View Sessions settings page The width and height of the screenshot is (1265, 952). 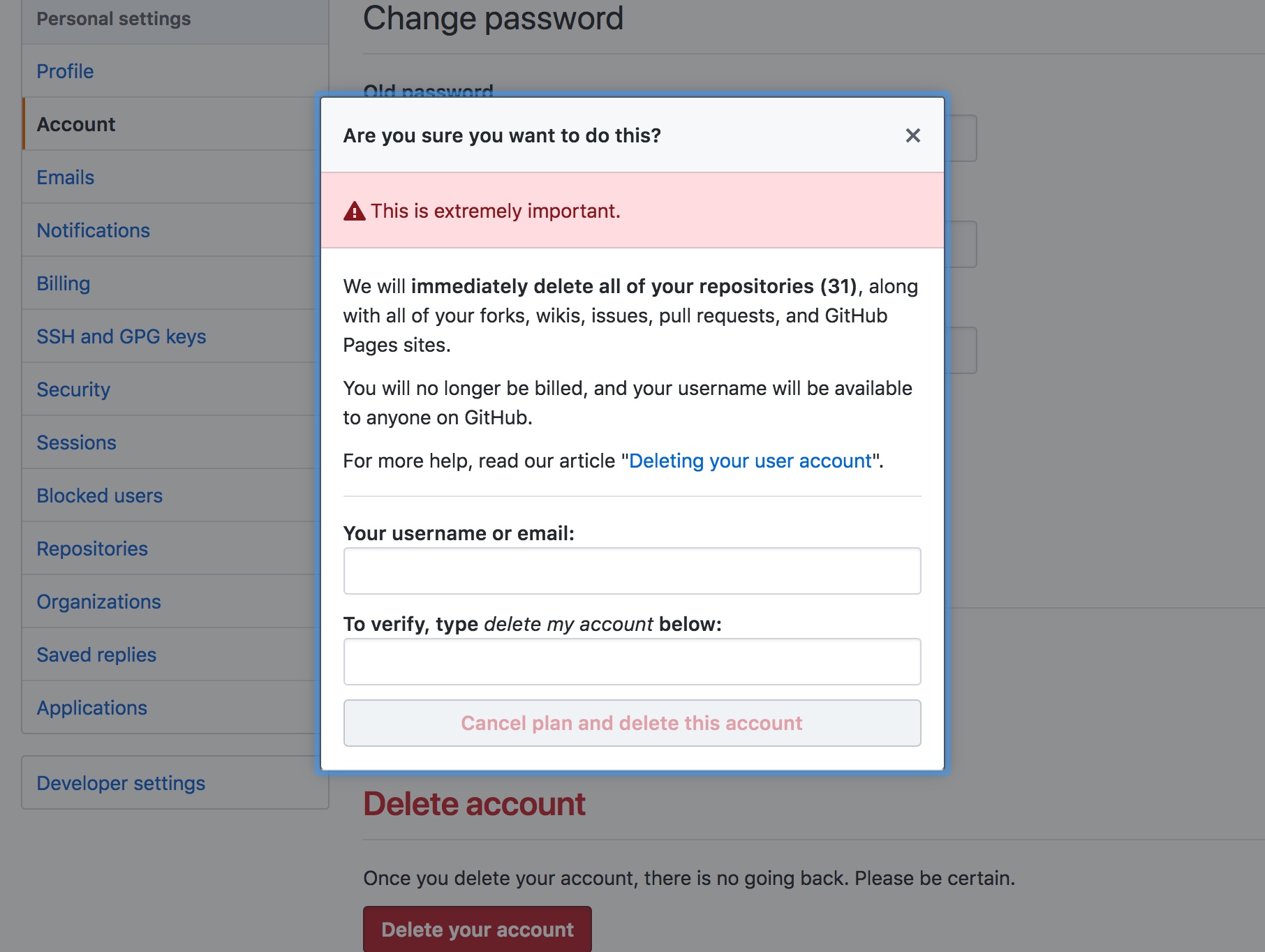[76, 442]
